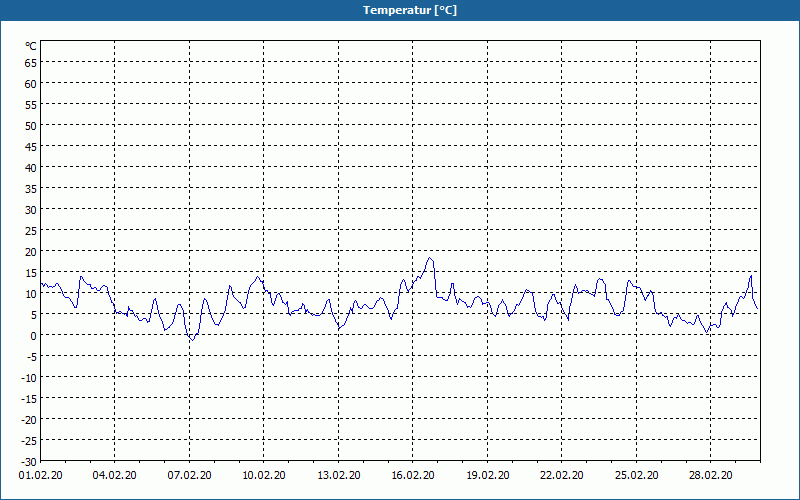Click the lowest temperature dip at 07.02.20
The height and width of the screenshot is (500, 800).
tap(192, 340)
